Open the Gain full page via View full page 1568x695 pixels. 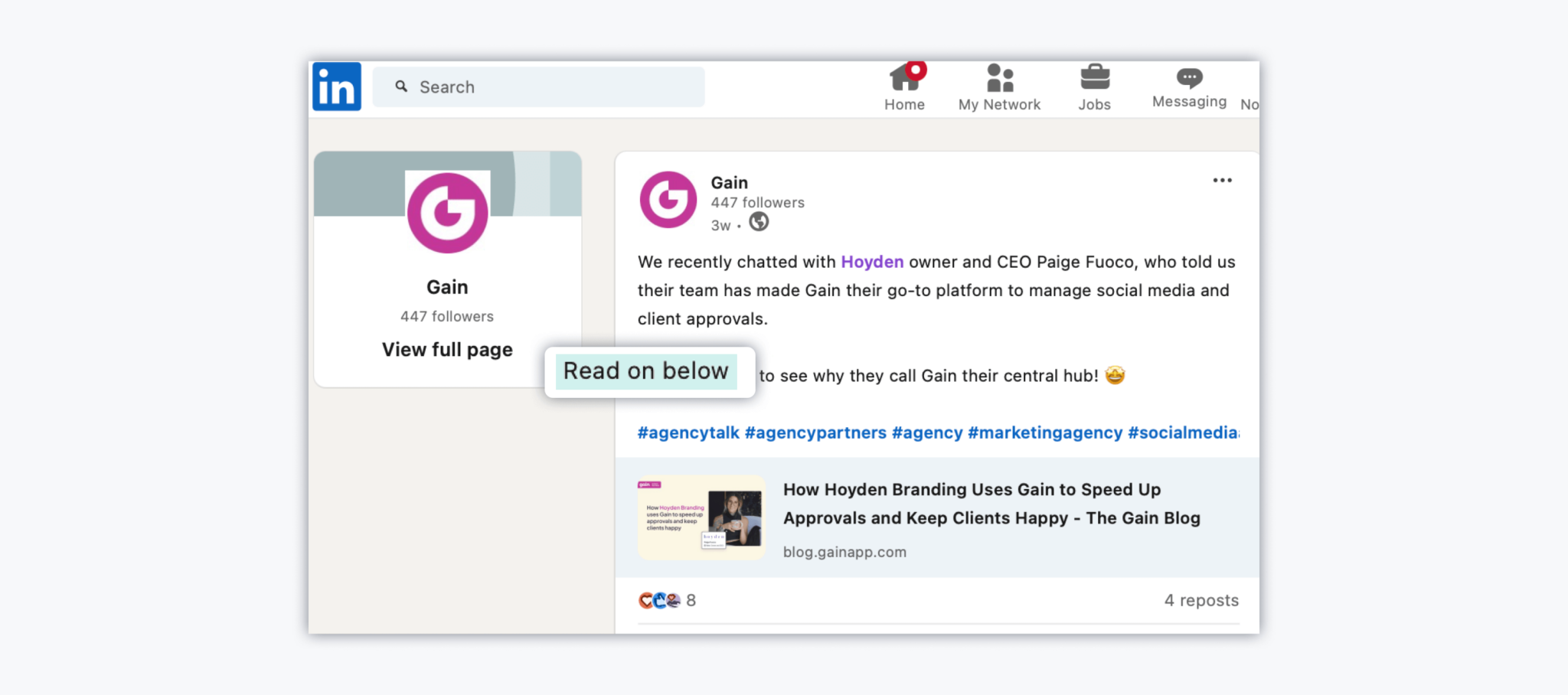tap(447, 349)
